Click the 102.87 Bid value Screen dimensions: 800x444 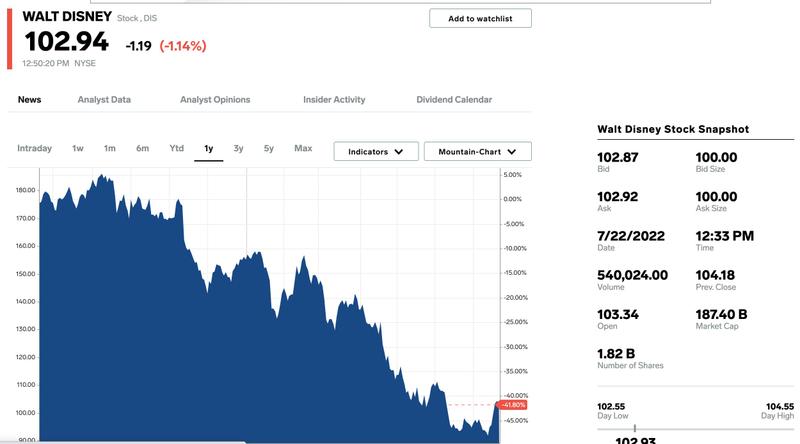[617, 157]
